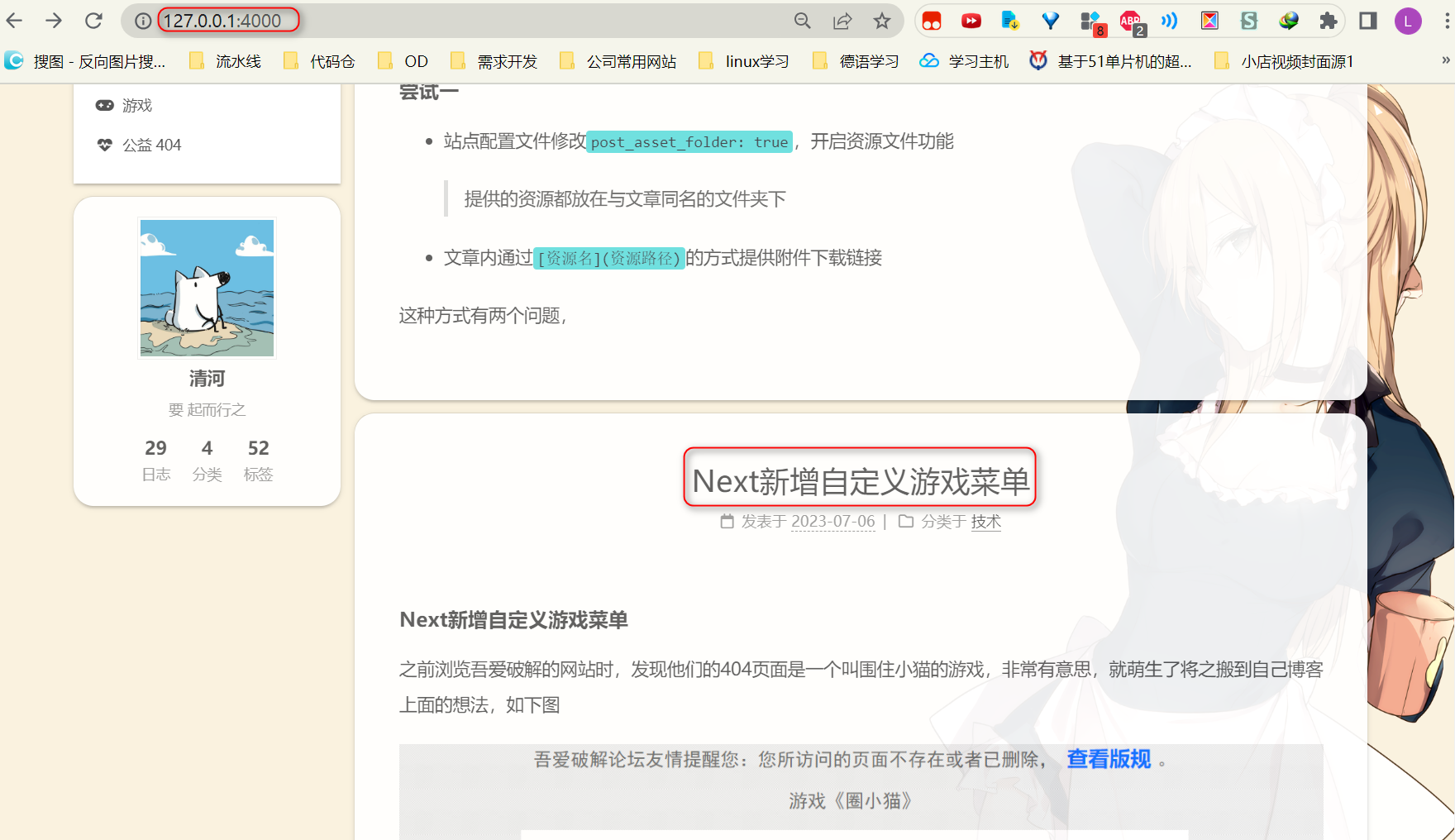Viewport: 1455px width, 840px height.
Task: Reload the page with the refresh icon
Action: [x=93, y=21]
